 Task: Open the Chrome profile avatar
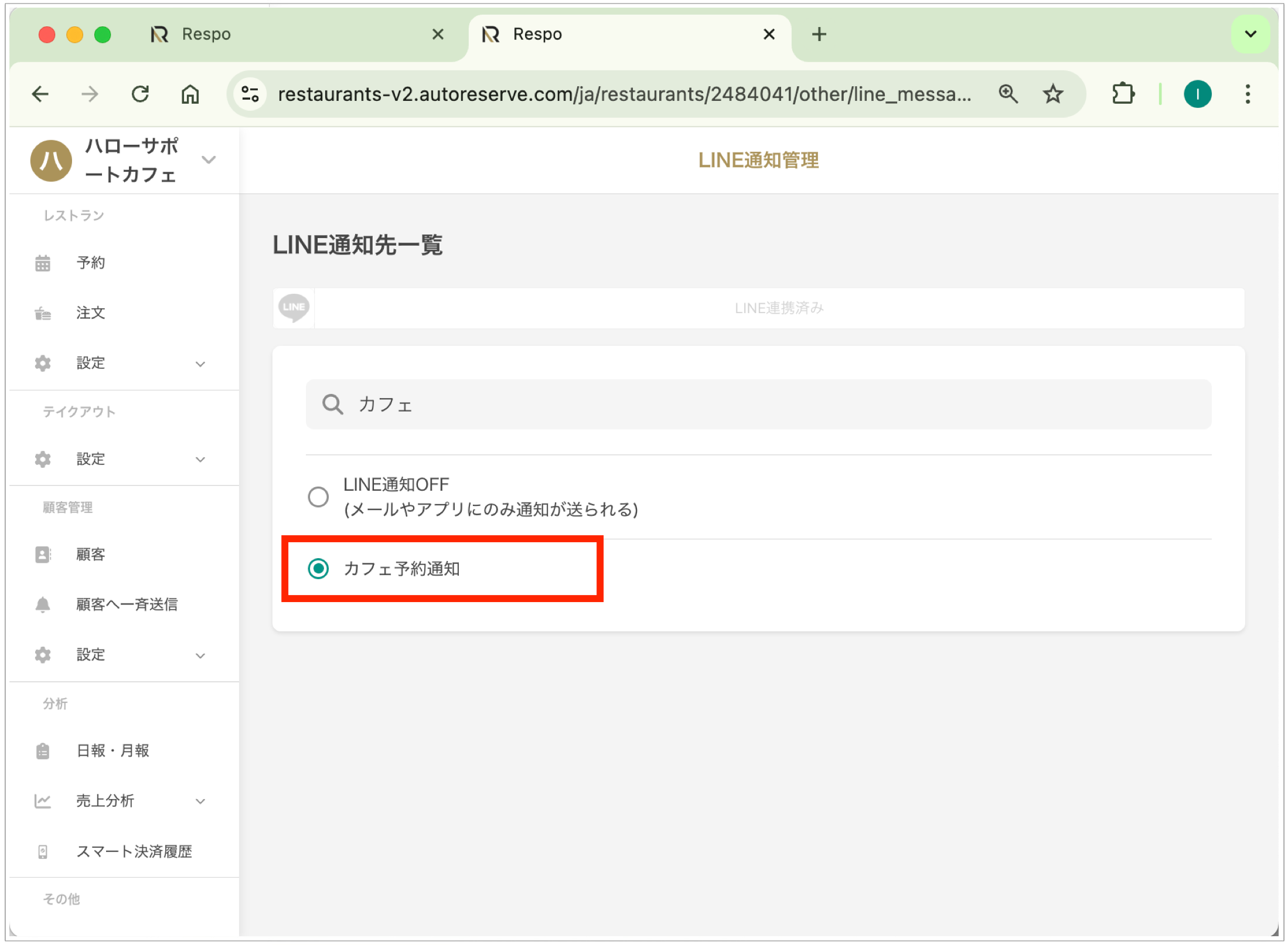(1197, 94)
